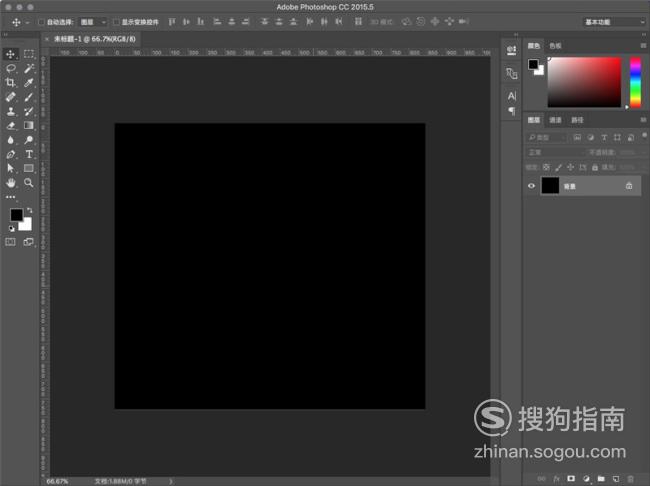The image size is (650, 486).
Task: Click Create adjustment layer button
Action: tap(586, 479)
